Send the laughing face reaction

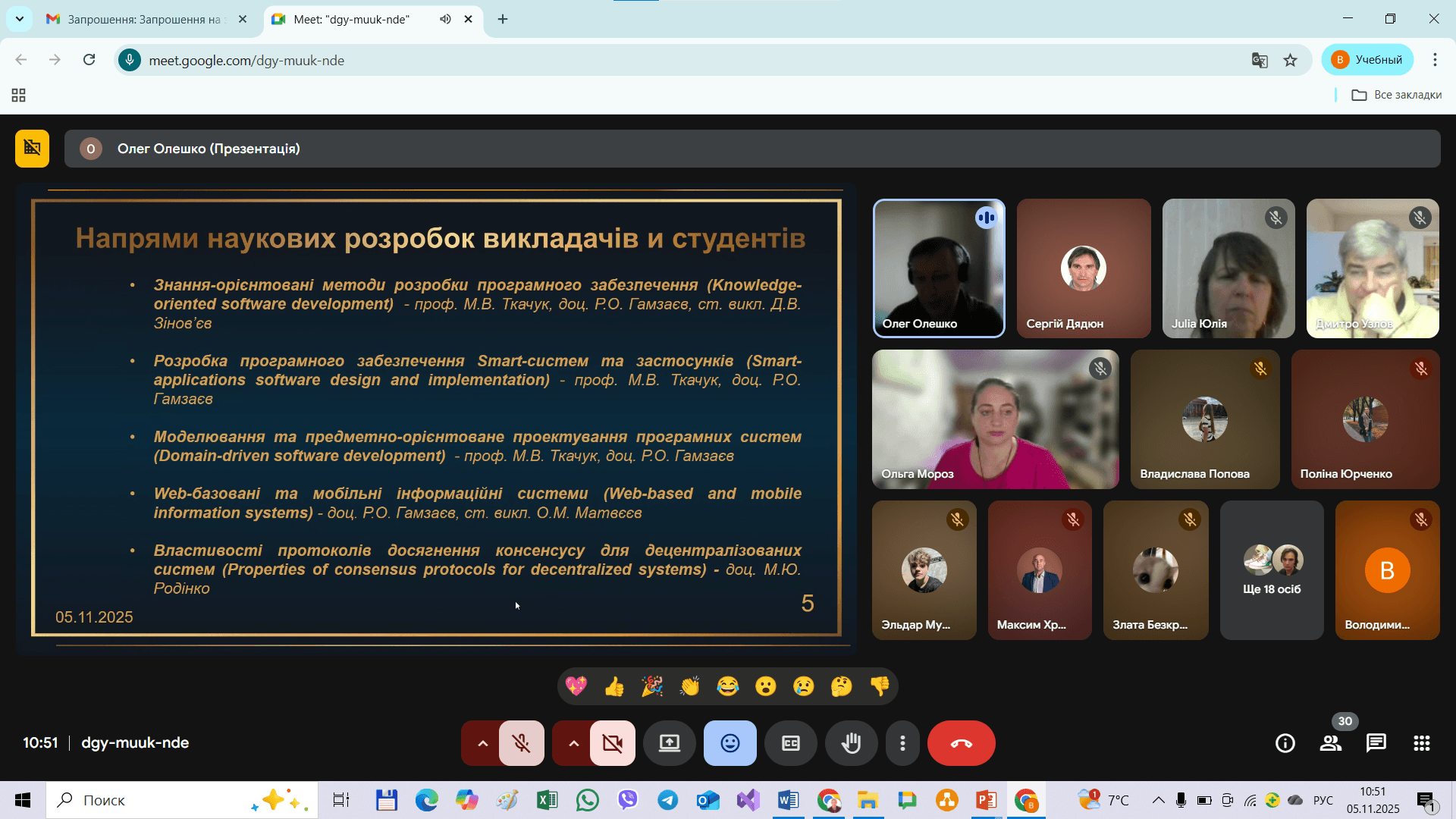[x=728, y=686]
